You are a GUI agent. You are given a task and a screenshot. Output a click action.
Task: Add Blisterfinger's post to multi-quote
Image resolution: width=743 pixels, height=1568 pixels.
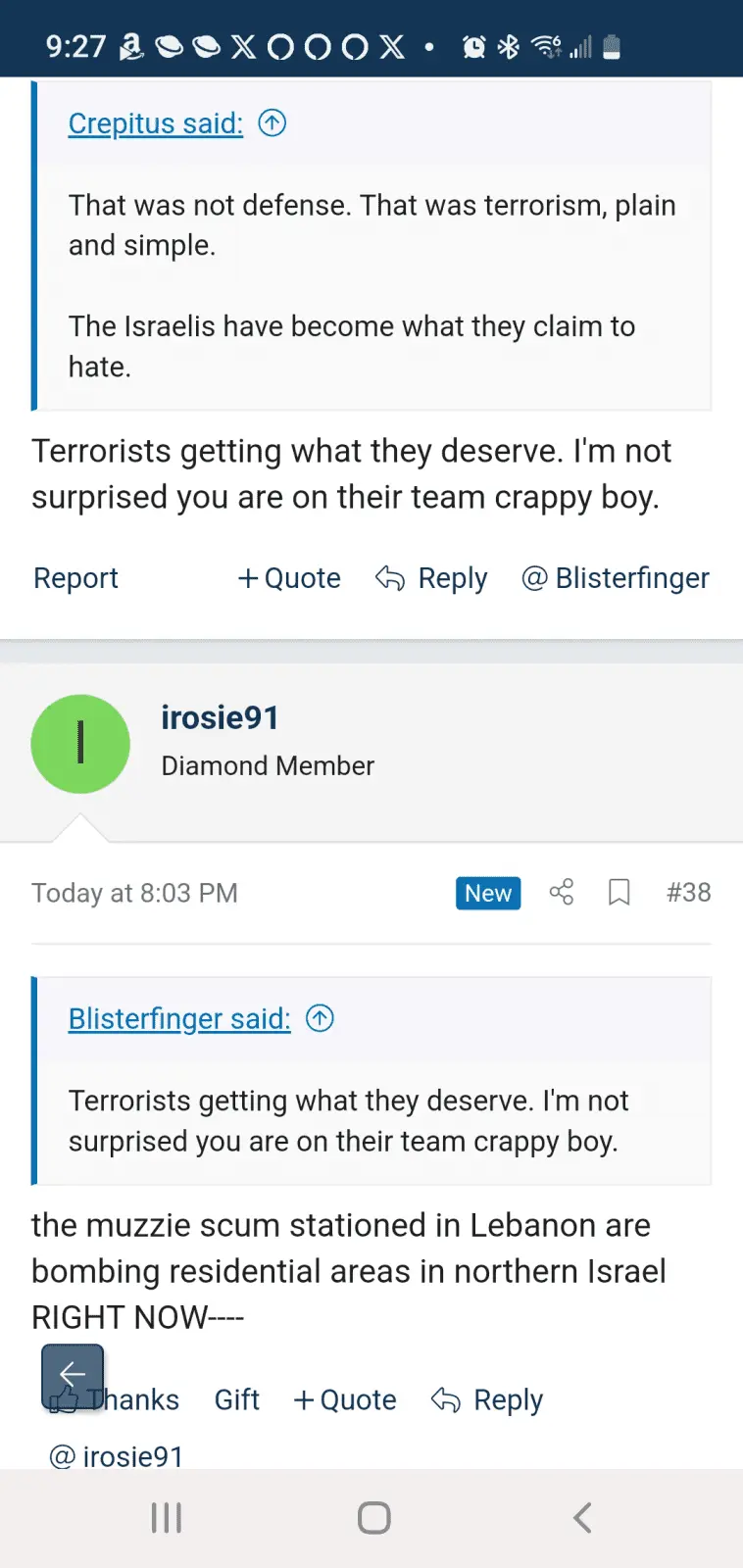click(289, 578)
